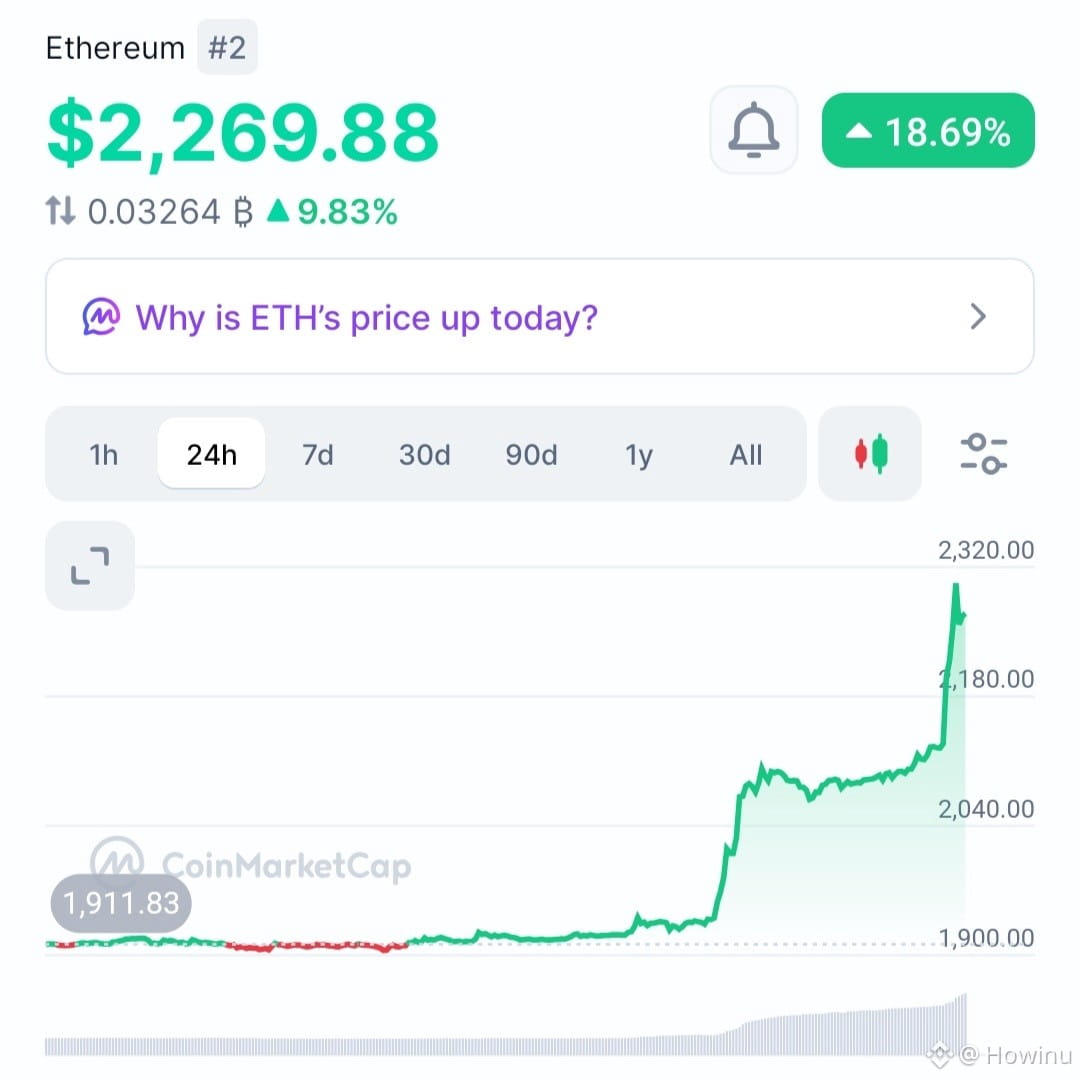Toggle the ETH/BTC swap arrows icon
This screenshot has height=1080, width=1080.
(x=60, y=211)
